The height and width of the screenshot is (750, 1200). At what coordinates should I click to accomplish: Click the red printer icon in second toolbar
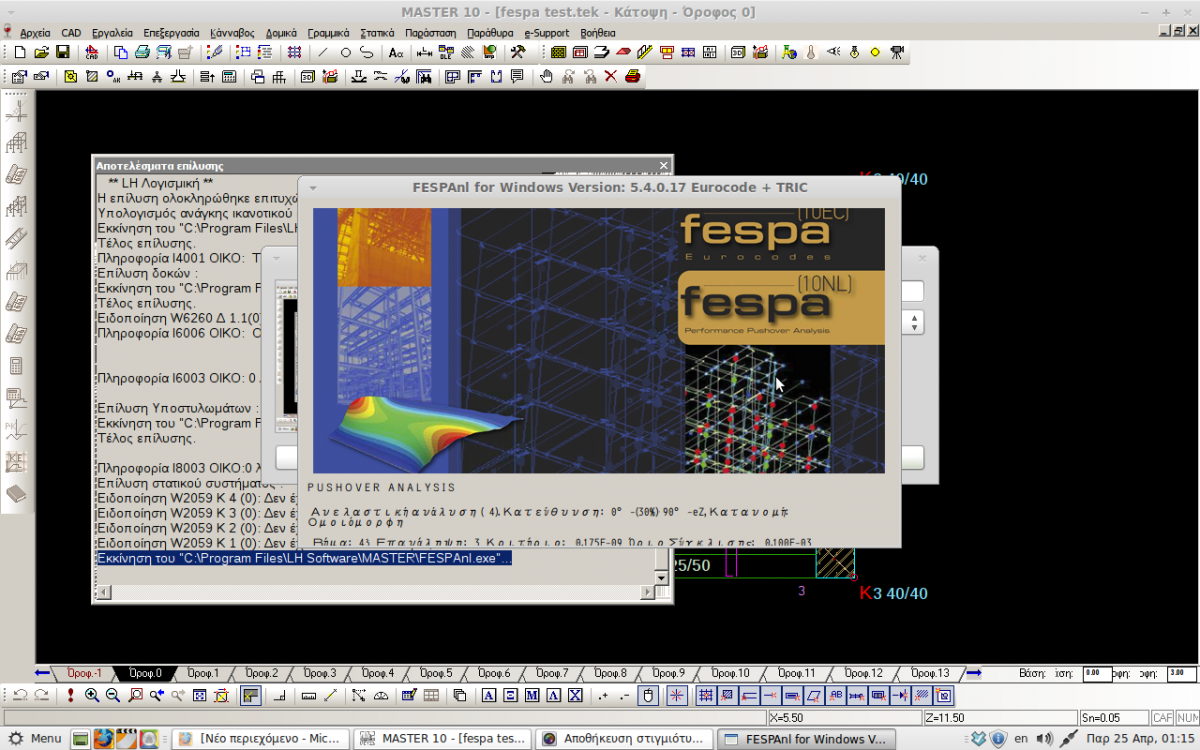[x=632, y=76]
